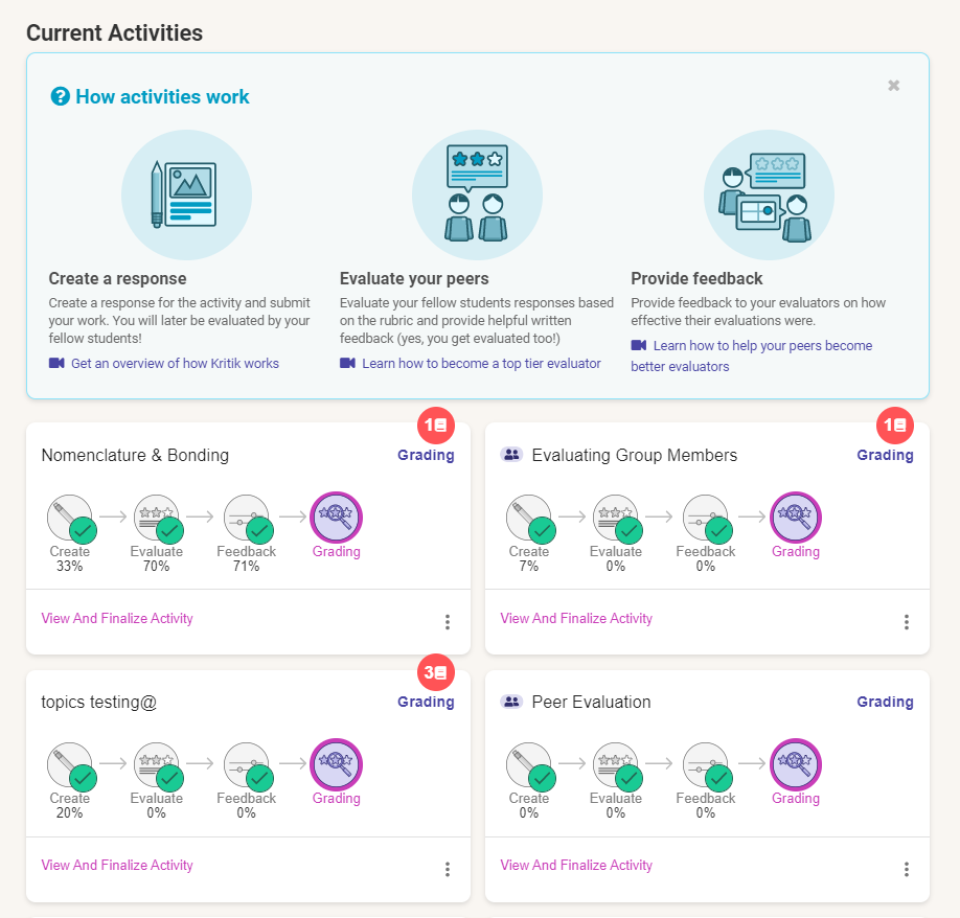
Task: Click the Create response illustration
Action: click(x=186, y=195)
